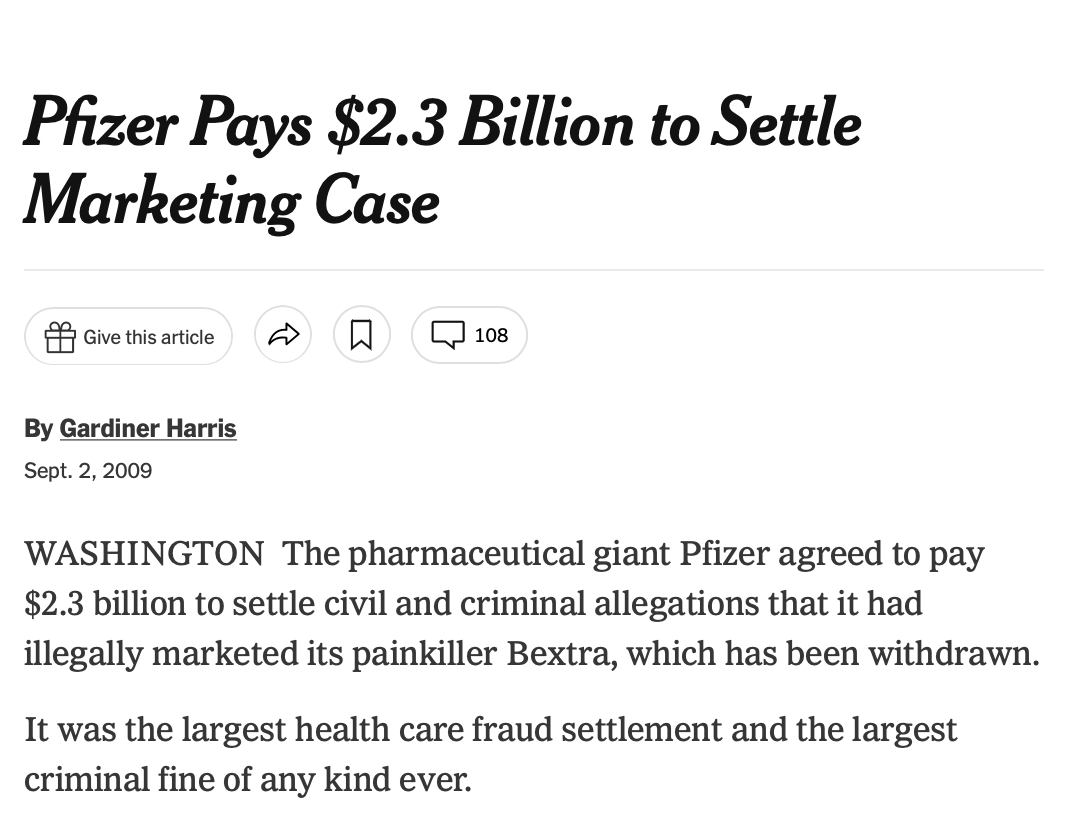
Task: Click the WASHINGTON dateline
Action: [144, 553]
